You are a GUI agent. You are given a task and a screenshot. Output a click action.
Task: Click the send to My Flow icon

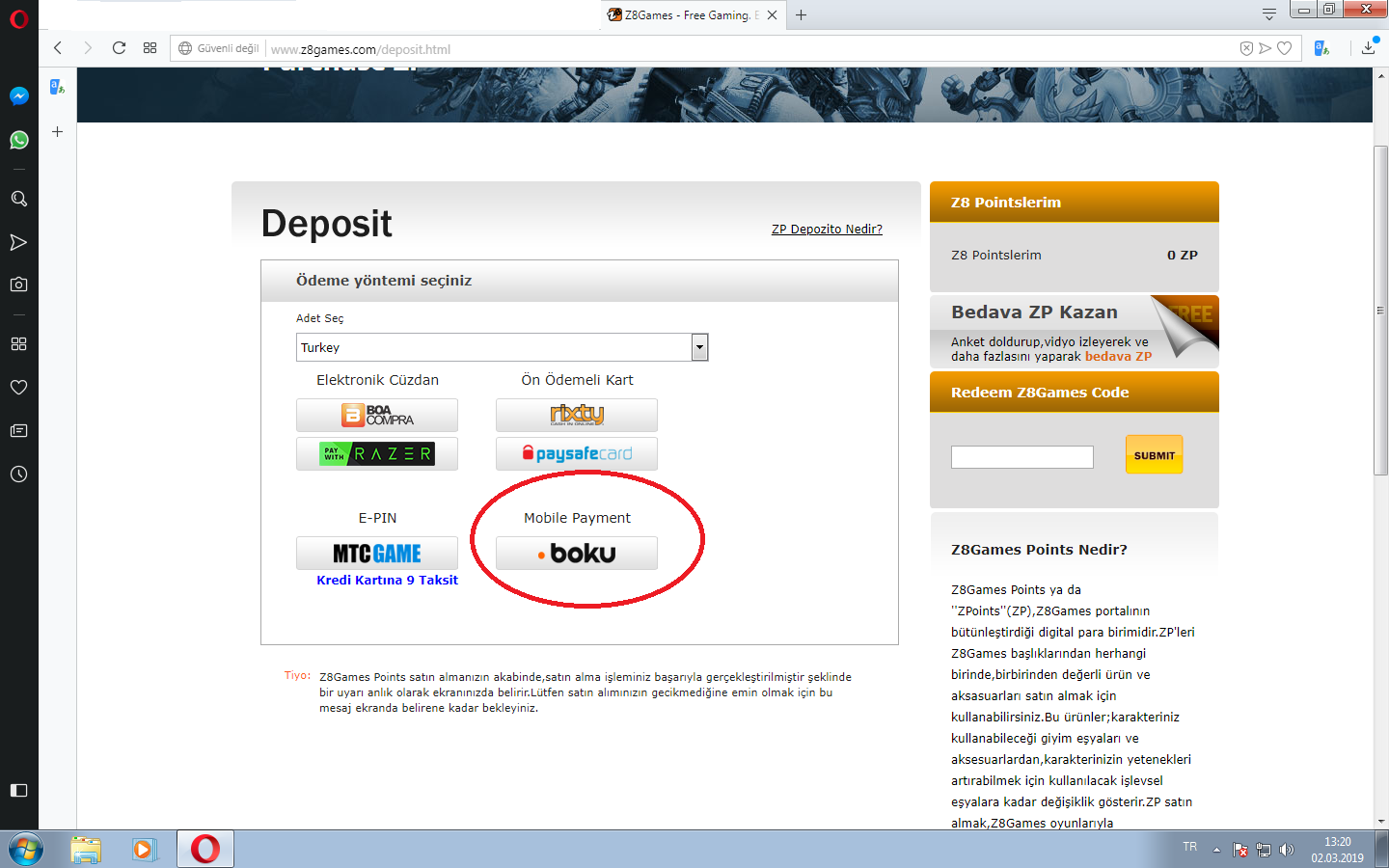point(1265,48)
